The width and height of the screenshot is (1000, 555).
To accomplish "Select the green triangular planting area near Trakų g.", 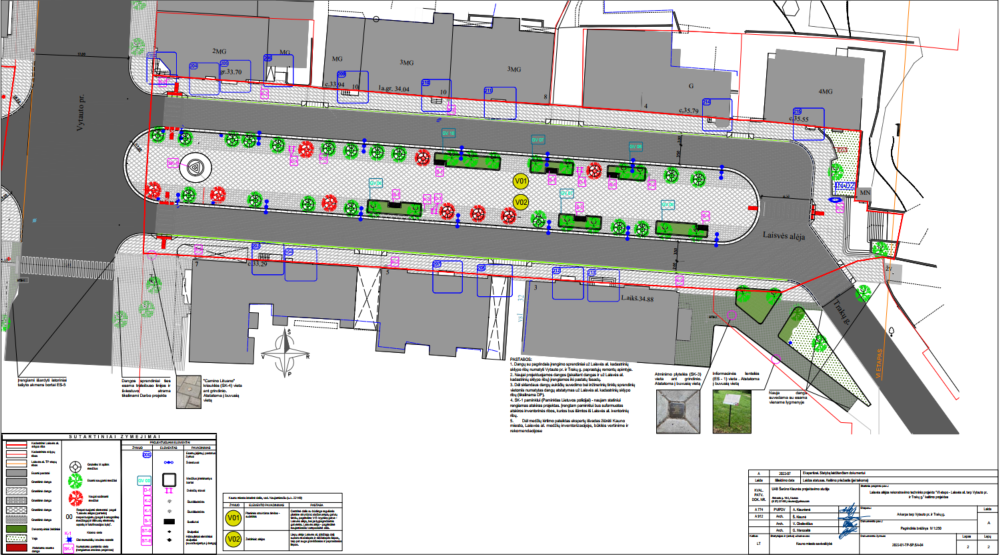I will point(759,301).
